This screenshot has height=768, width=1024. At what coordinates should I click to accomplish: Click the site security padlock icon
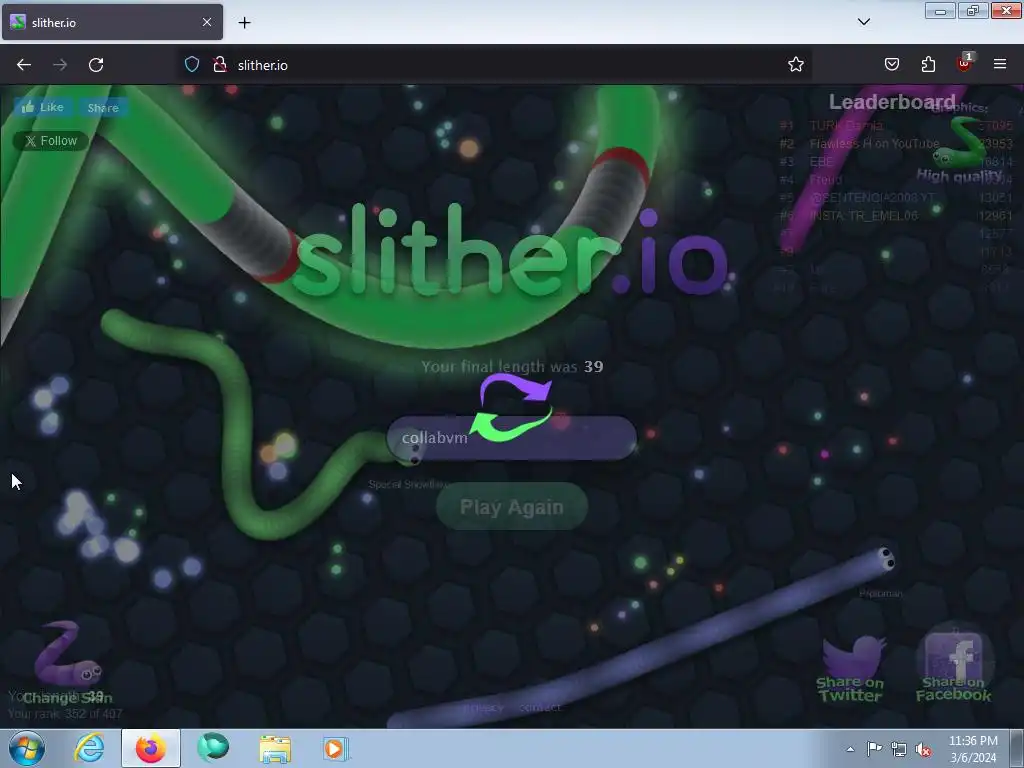(220, 65)
